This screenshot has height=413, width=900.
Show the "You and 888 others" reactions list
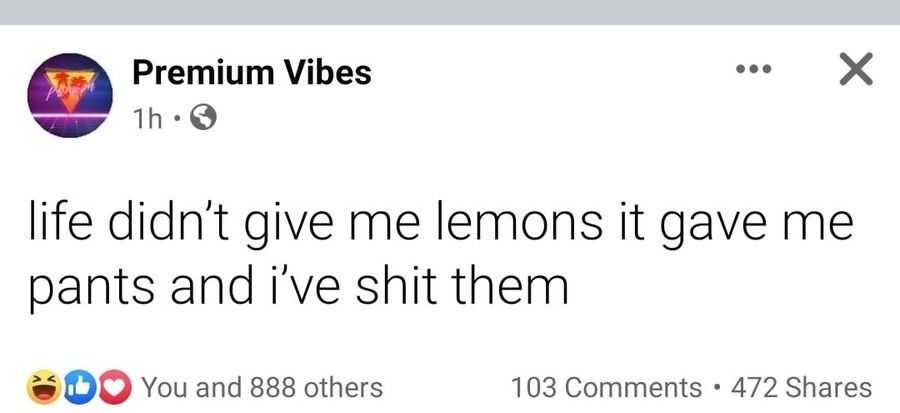[262, 387]
